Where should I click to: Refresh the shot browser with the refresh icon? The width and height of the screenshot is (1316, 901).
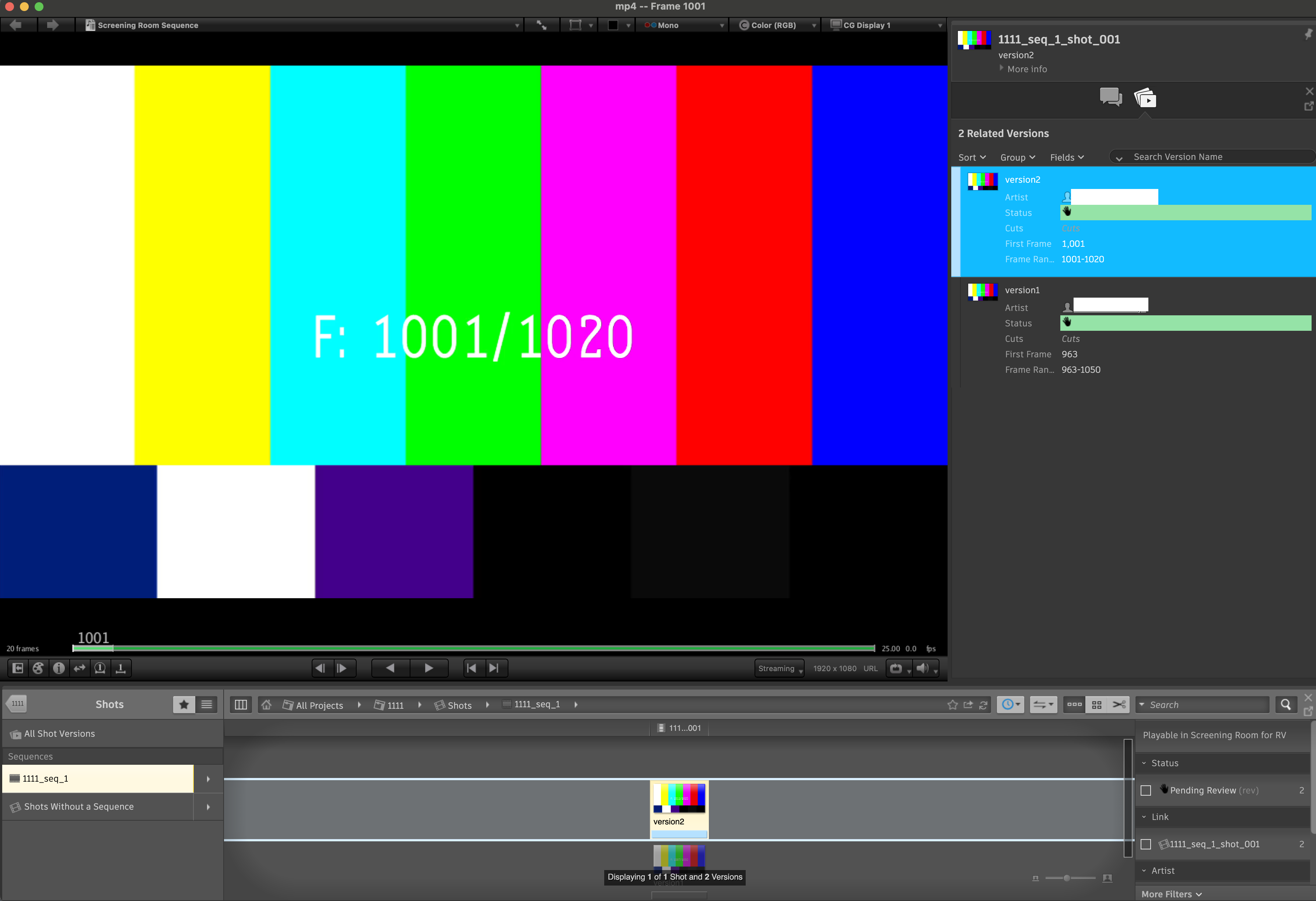point(983,705)
